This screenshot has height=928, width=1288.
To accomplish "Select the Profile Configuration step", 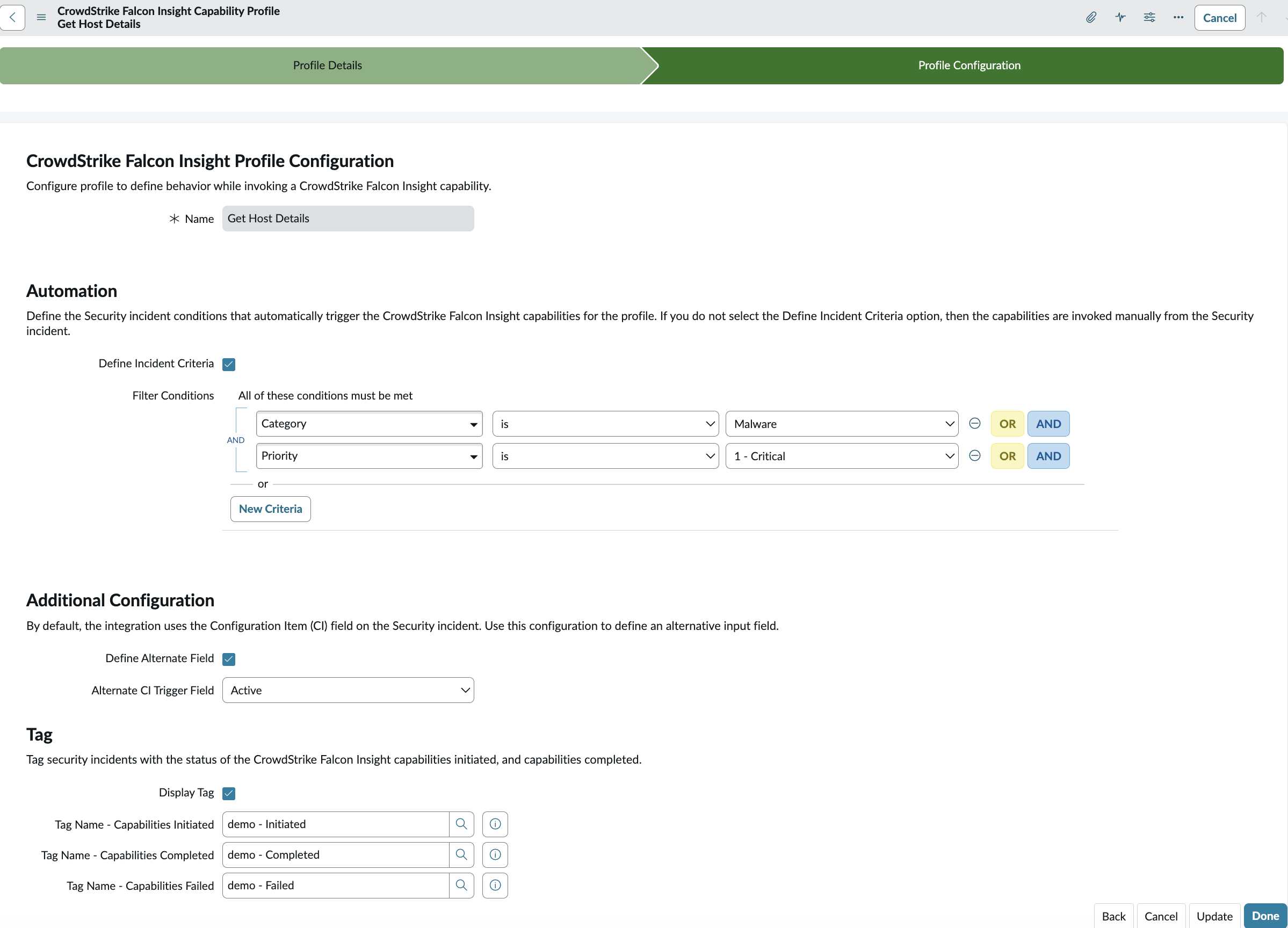I will [969, 66].
